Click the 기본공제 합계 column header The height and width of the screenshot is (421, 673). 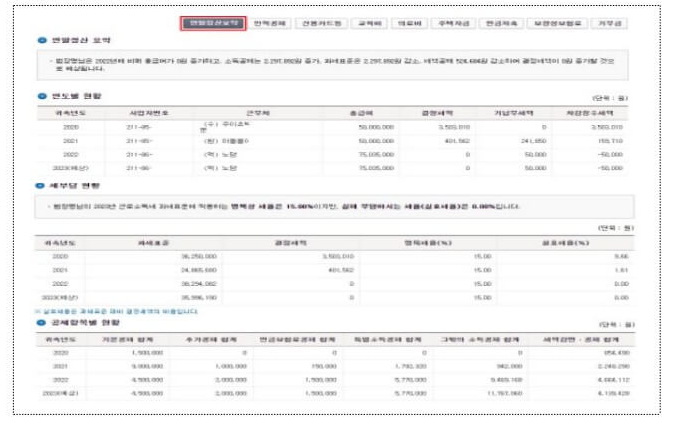coord(127,340)
